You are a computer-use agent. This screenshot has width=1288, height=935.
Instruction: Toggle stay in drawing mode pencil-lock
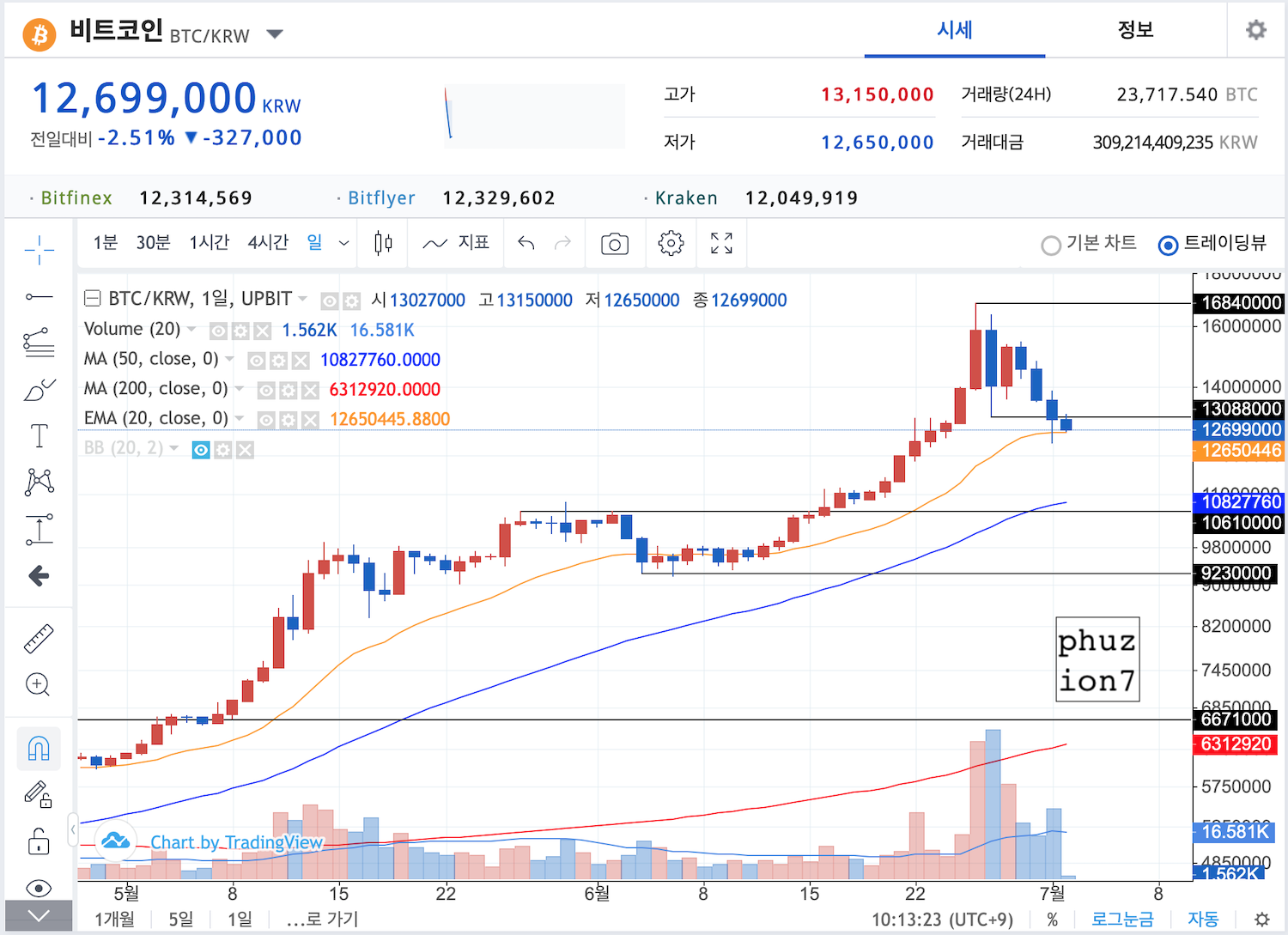click(x=39, y=794)
